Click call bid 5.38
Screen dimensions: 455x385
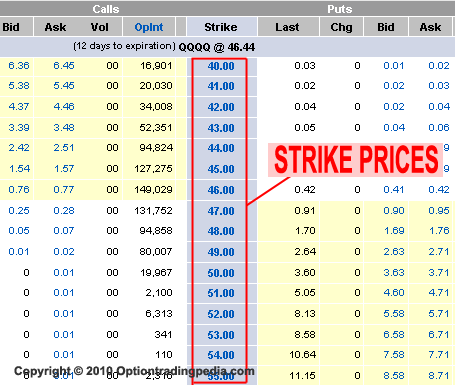point(19,86)
